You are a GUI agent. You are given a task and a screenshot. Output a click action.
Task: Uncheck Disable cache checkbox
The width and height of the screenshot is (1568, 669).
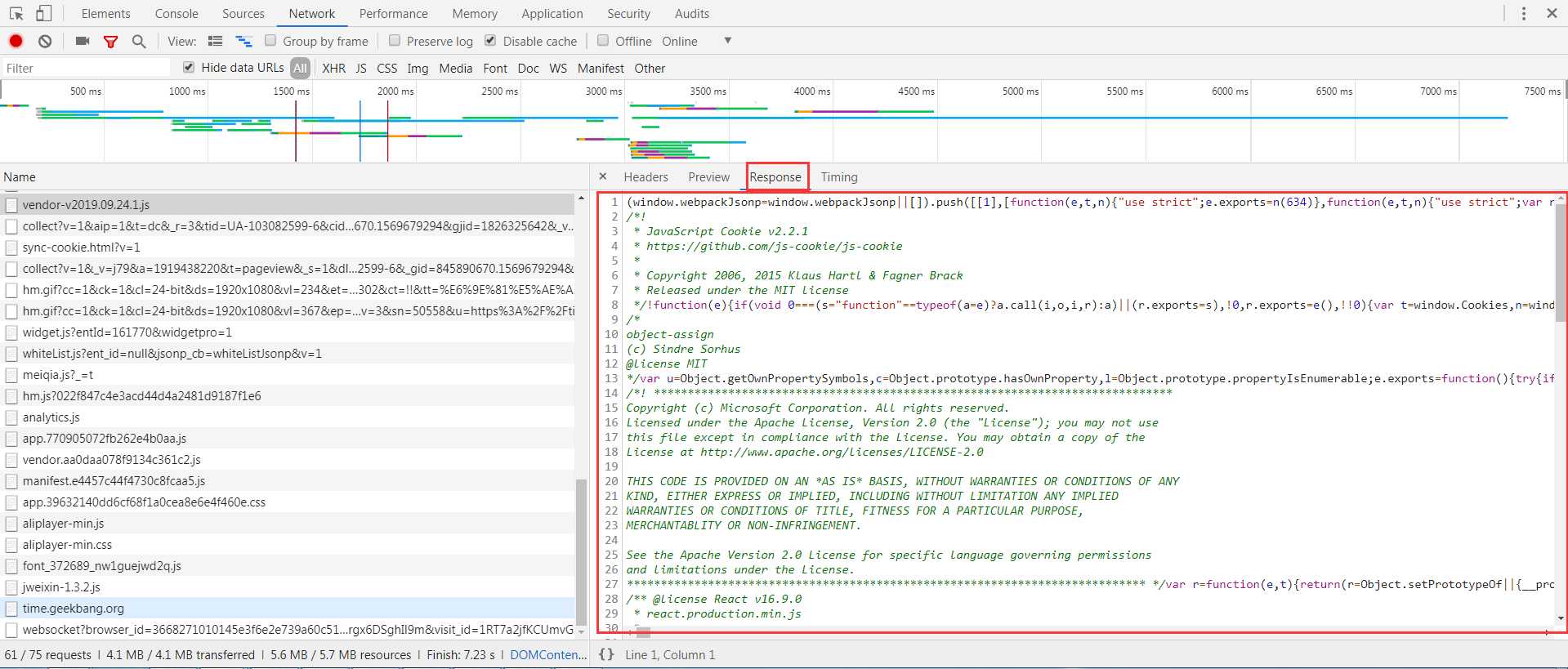[x=490, y=41]
